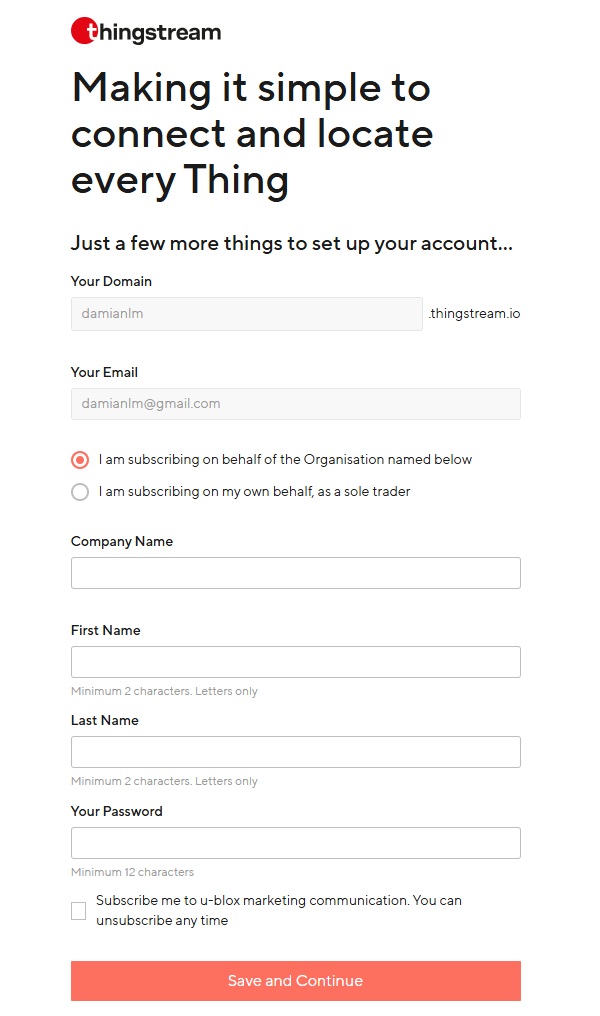Click the Your Password field label

(116, 811)
